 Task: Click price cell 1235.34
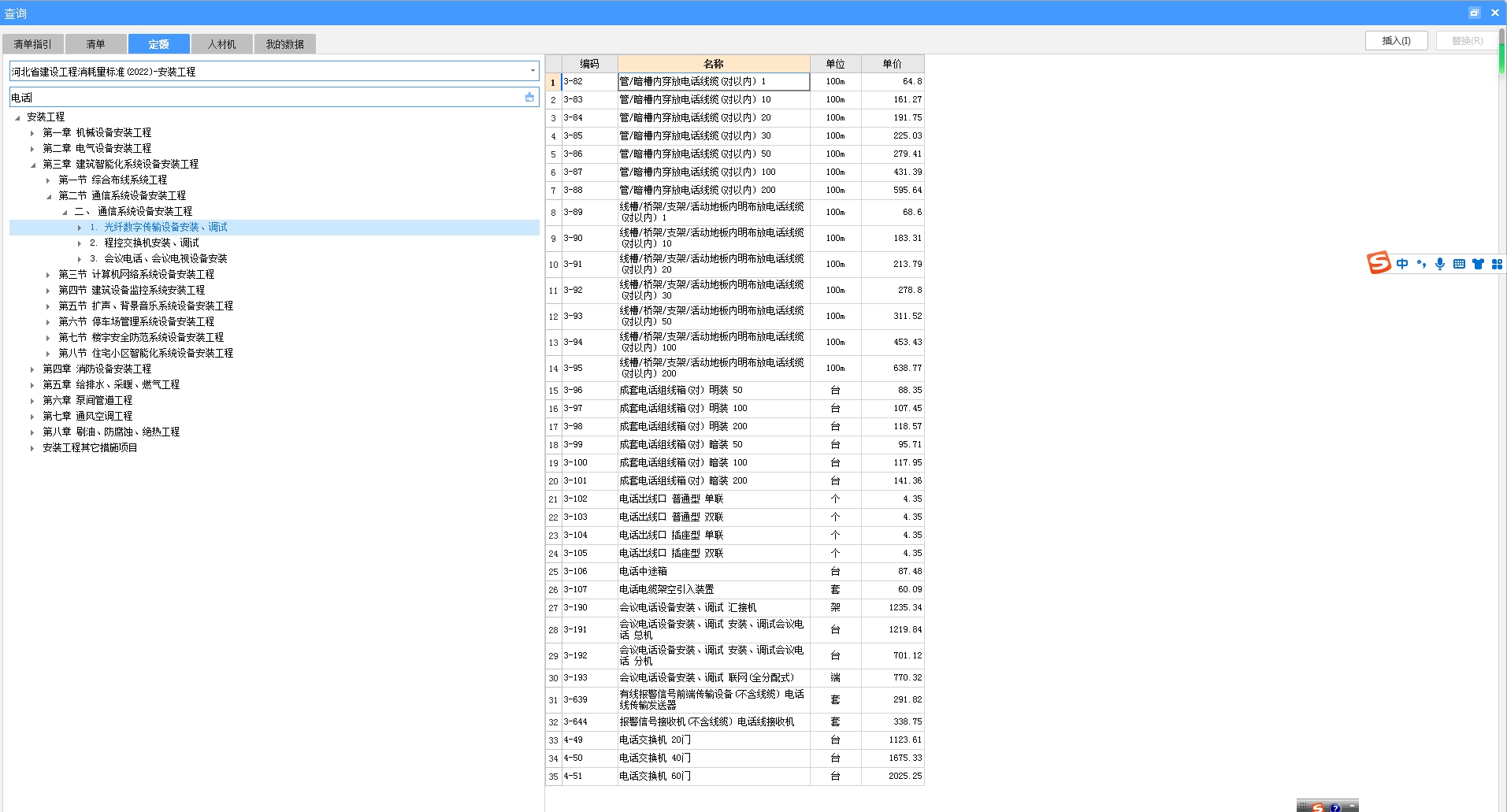coord(893,608)
